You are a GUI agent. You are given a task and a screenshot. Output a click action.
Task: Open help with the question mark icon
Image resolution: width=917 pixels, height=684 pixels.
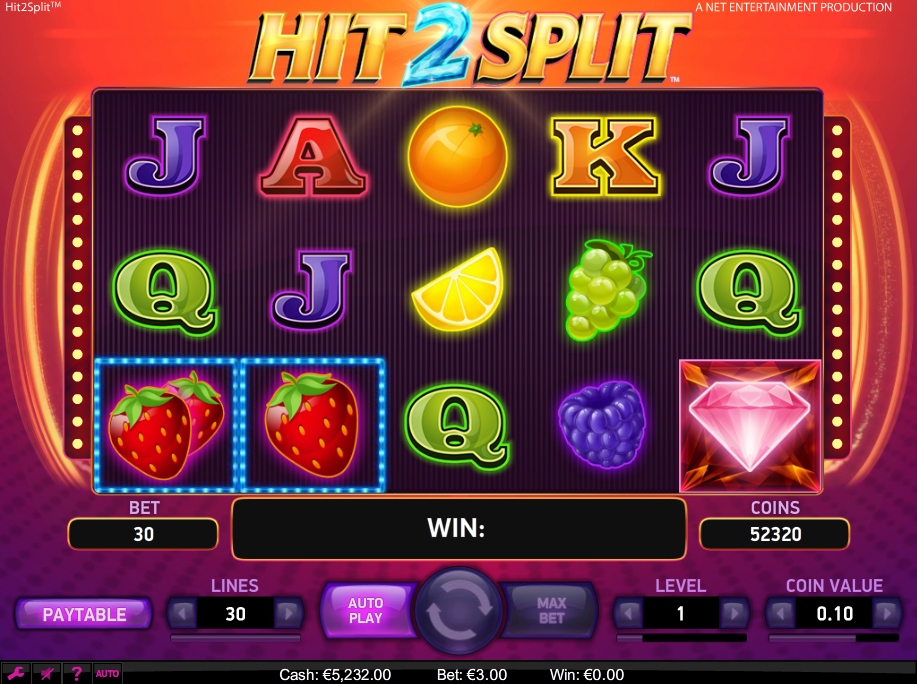tap(77, 673)
